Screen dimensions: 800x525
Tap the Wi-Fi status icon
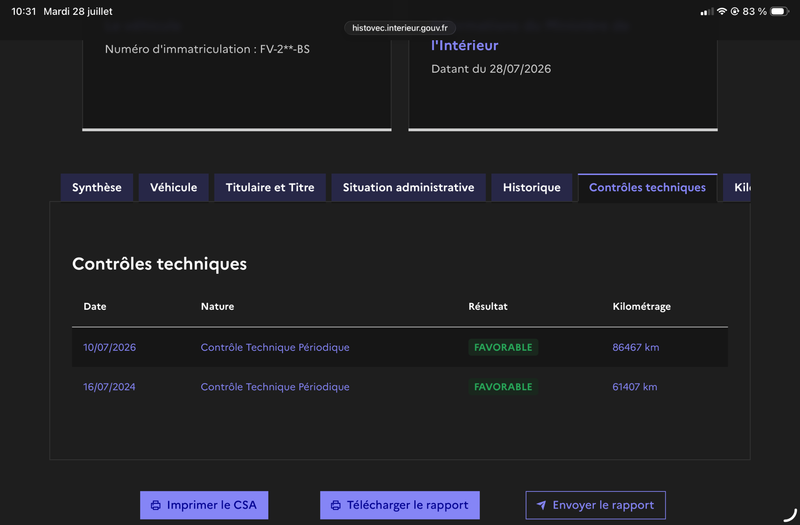tap(721, 11)
